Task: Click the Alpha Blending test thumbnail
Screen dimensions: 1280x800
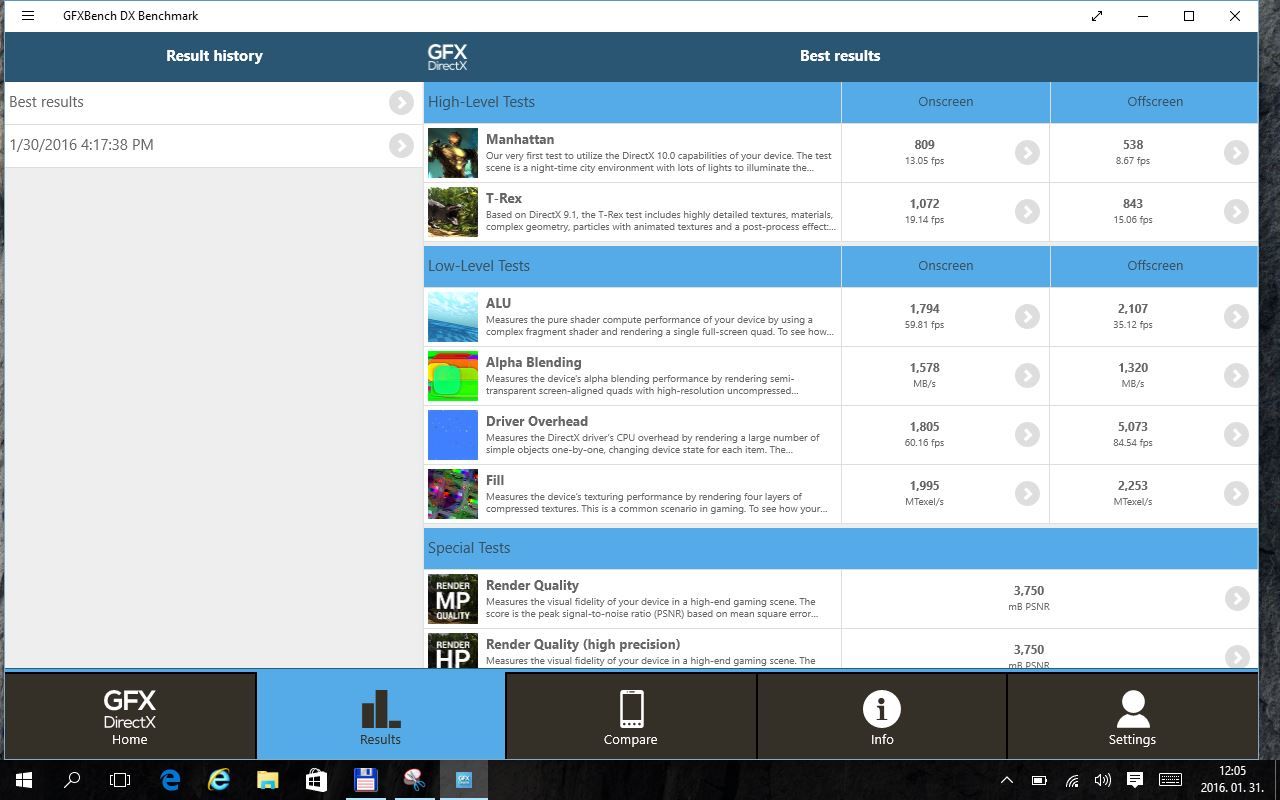Action: [453, 376]
